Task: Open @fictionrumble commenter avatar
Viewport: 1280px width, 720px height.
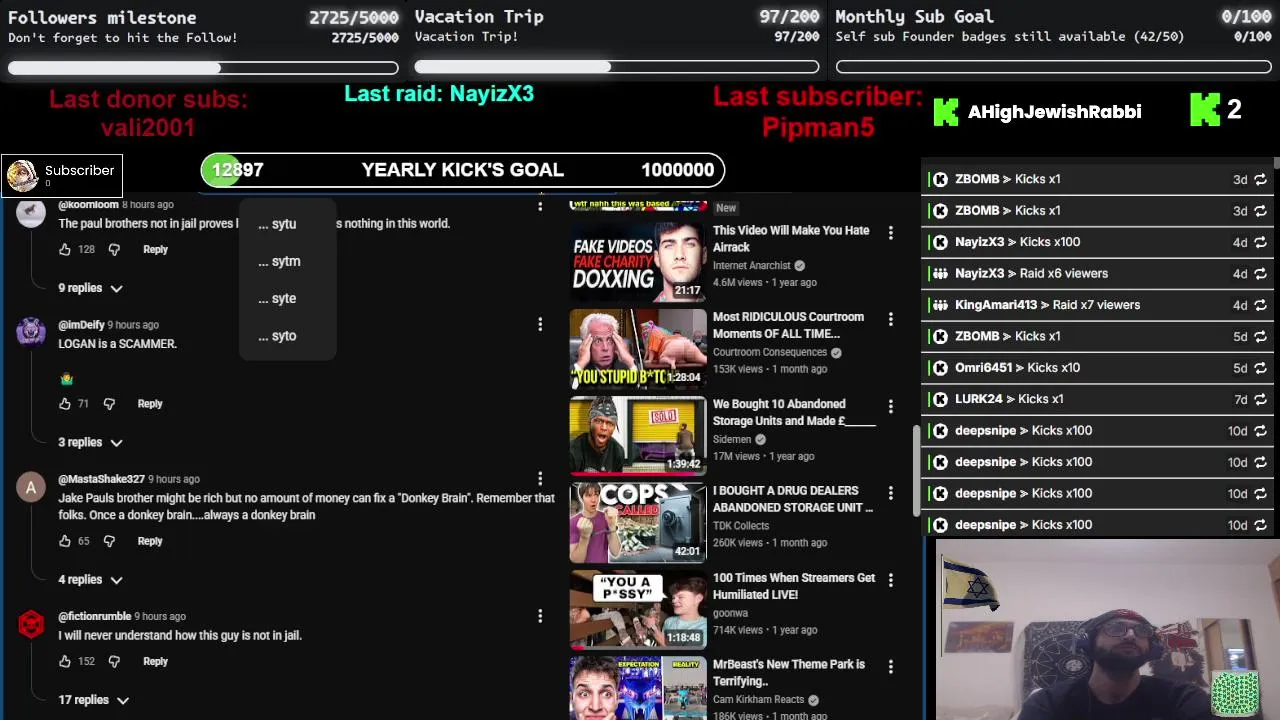Action: 31,624
